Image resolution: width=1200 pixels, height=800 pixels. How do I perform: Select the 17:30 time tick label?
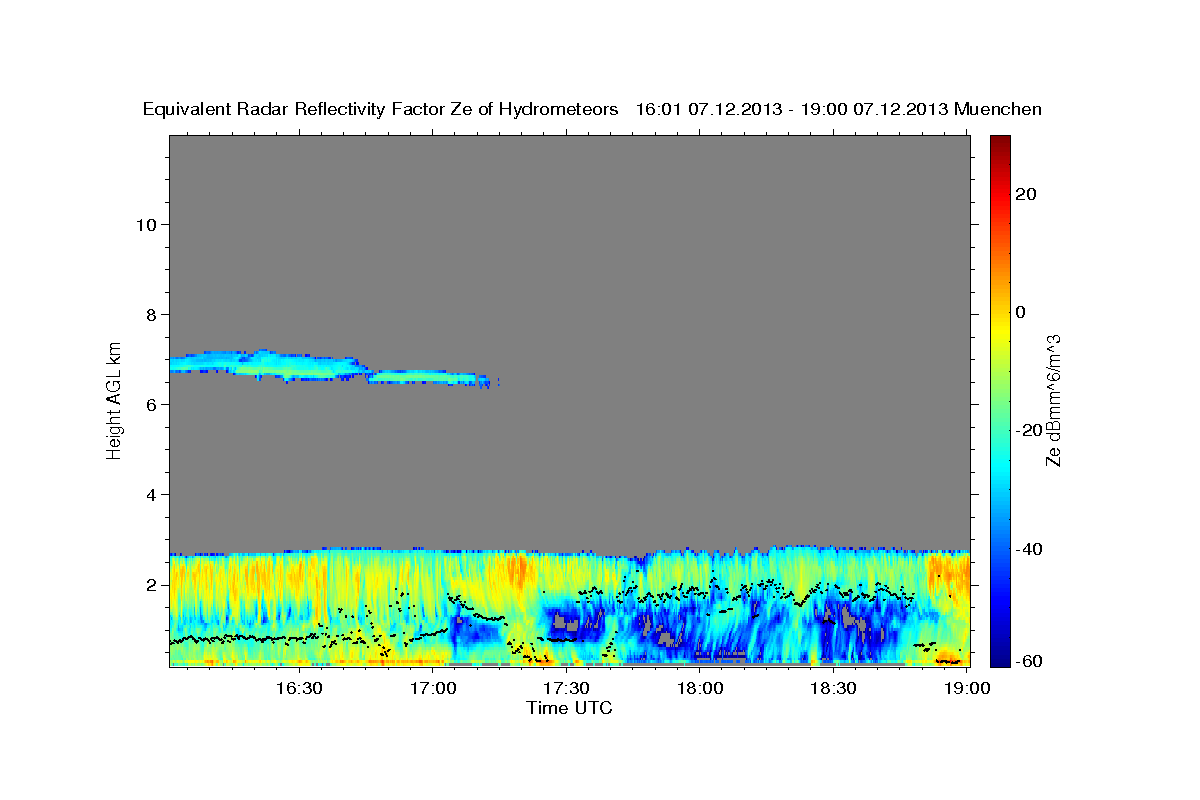click(567, 689)
